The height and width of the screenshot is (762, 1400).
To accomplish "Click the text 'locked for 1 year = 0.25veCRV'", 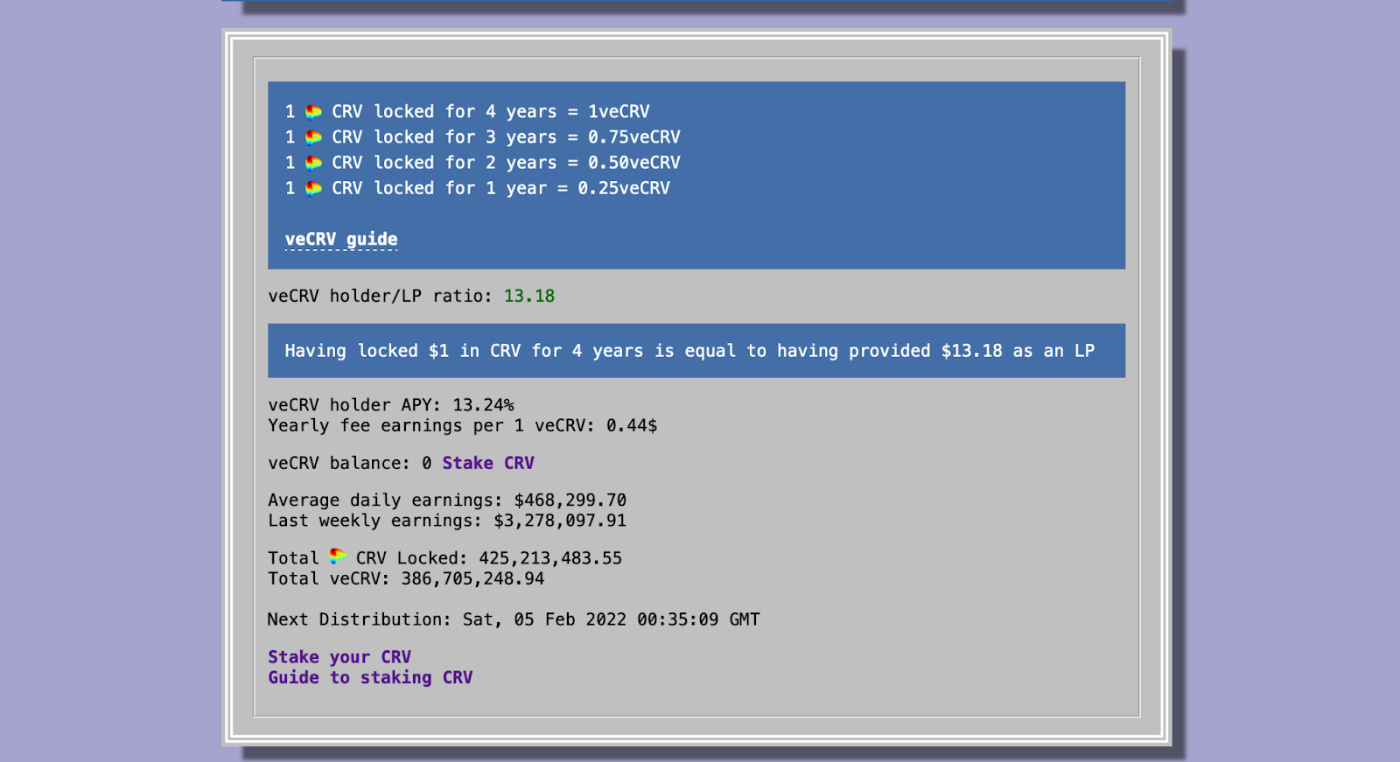I will pyautogui.click(x=522, y=188).
